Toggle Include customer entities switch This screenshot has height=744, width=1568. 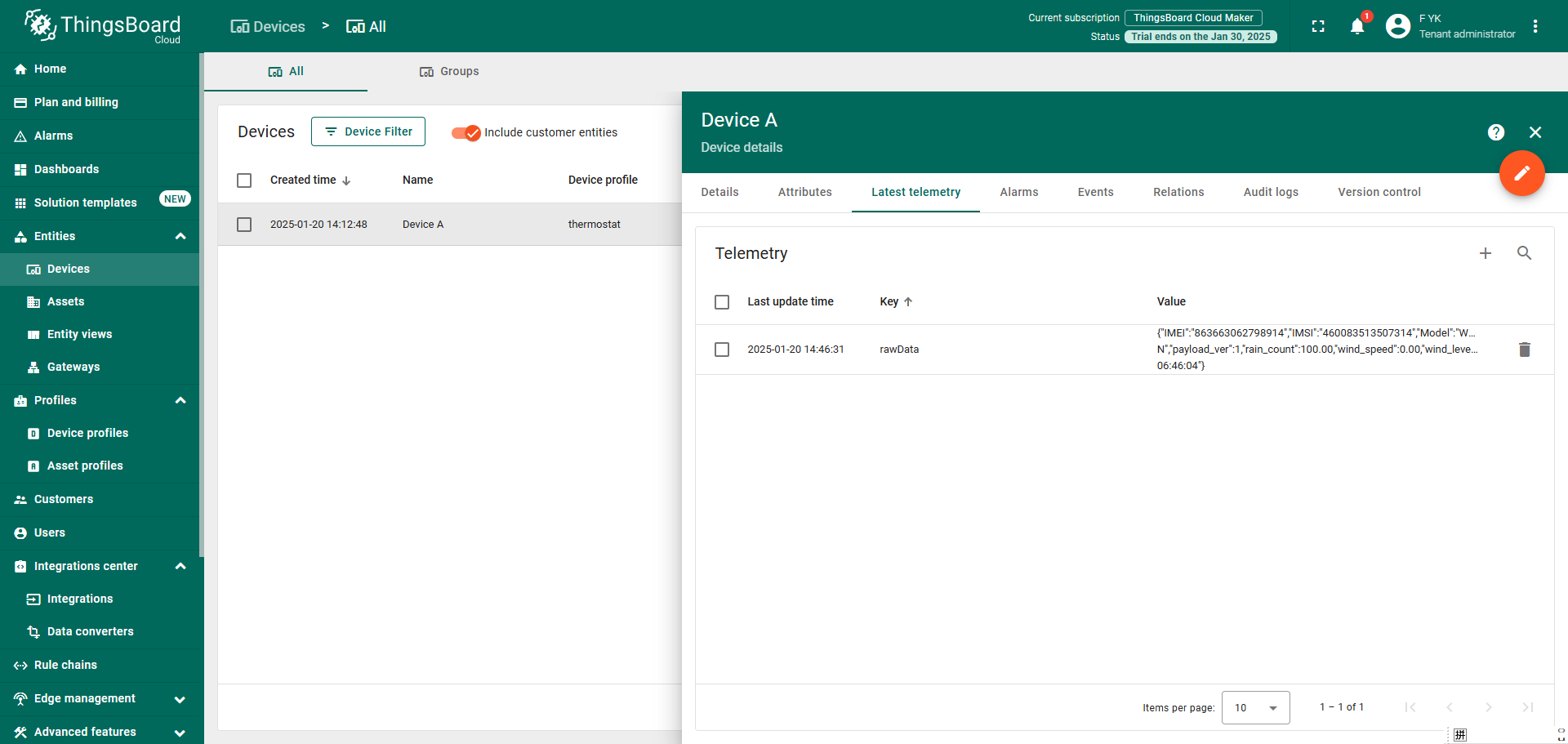point(466,132)
